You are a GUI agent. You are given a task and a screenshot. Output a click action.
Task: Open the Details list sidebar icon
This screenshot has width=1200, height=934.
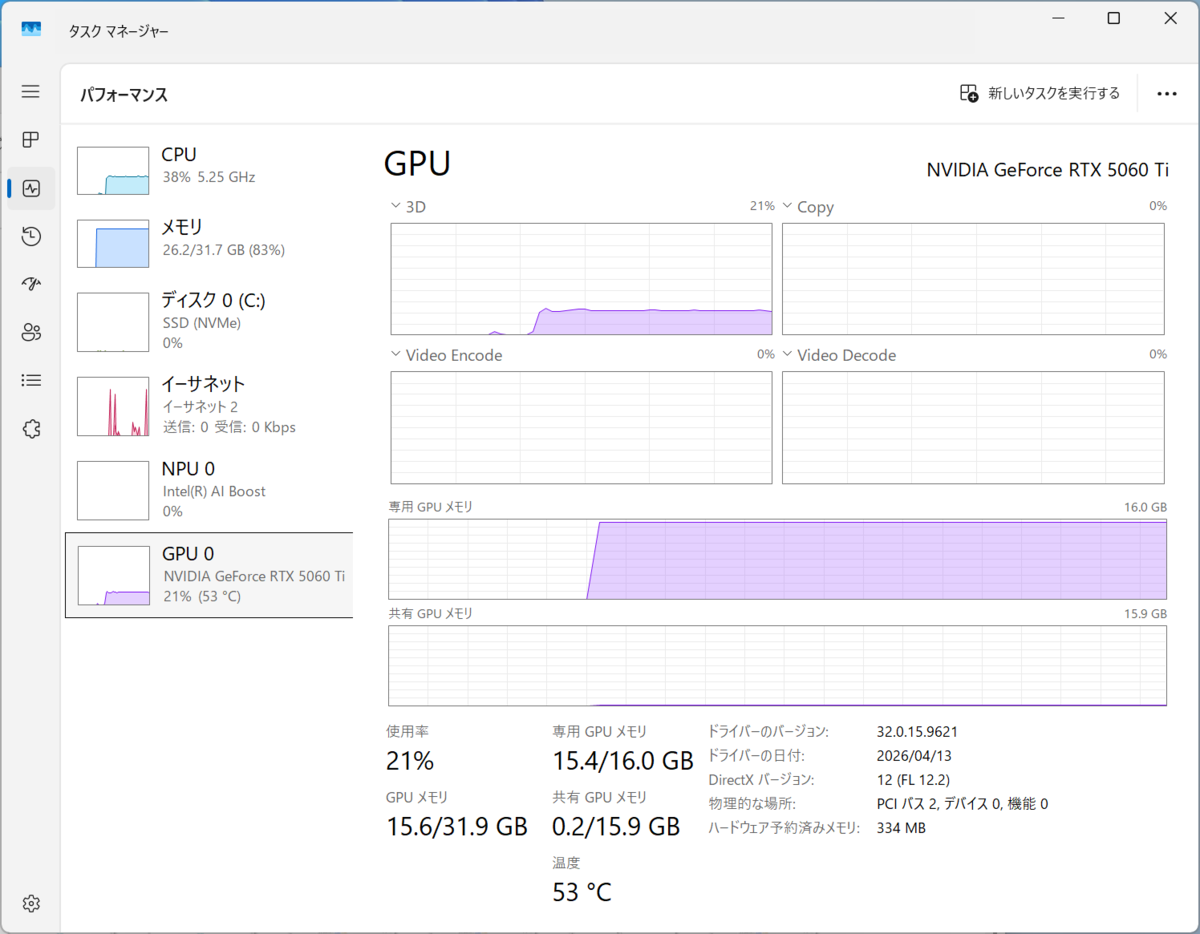click(31, 380)
